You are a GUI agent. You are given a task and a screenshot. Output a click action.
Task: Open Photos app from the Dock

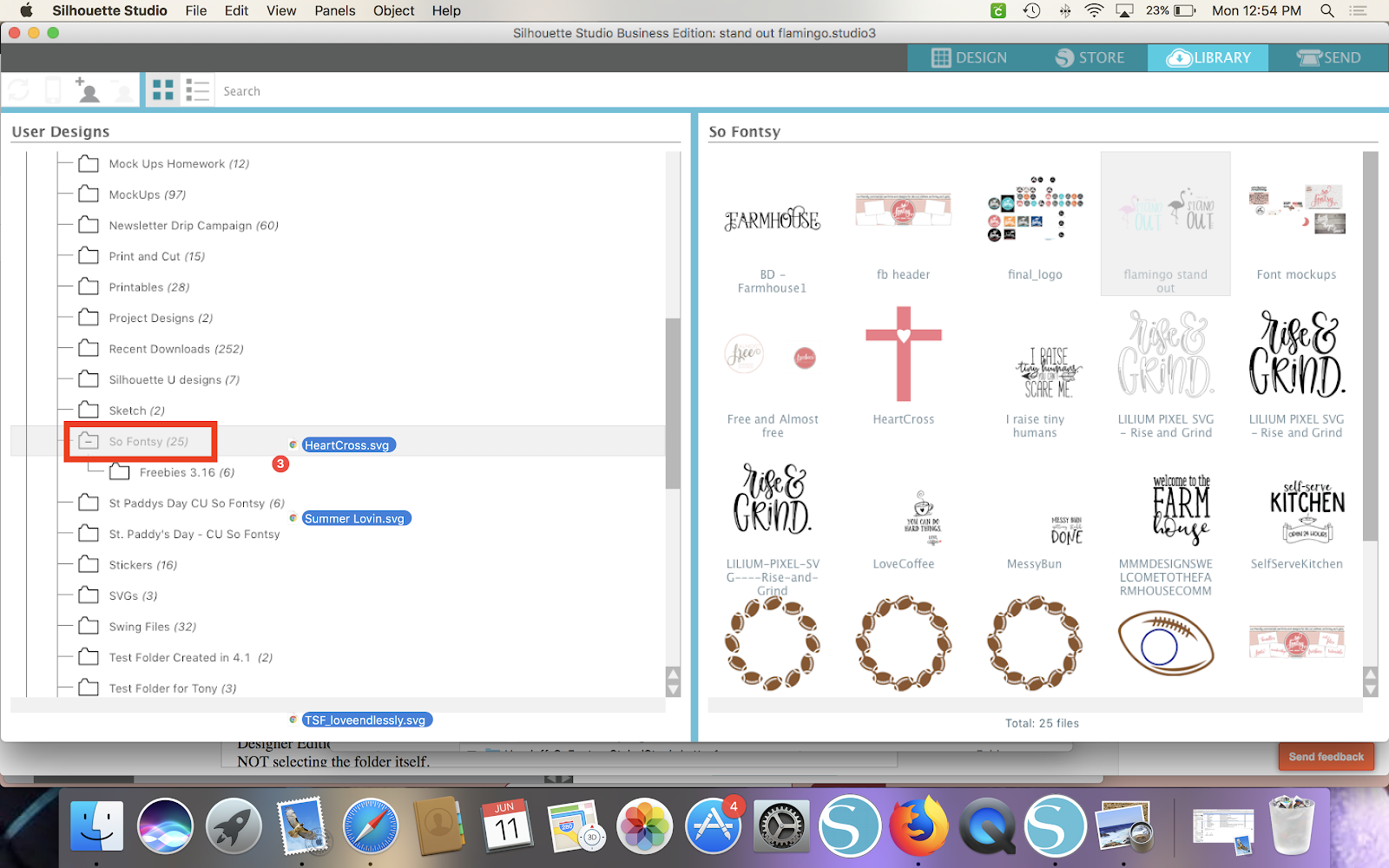click(644, 825)
